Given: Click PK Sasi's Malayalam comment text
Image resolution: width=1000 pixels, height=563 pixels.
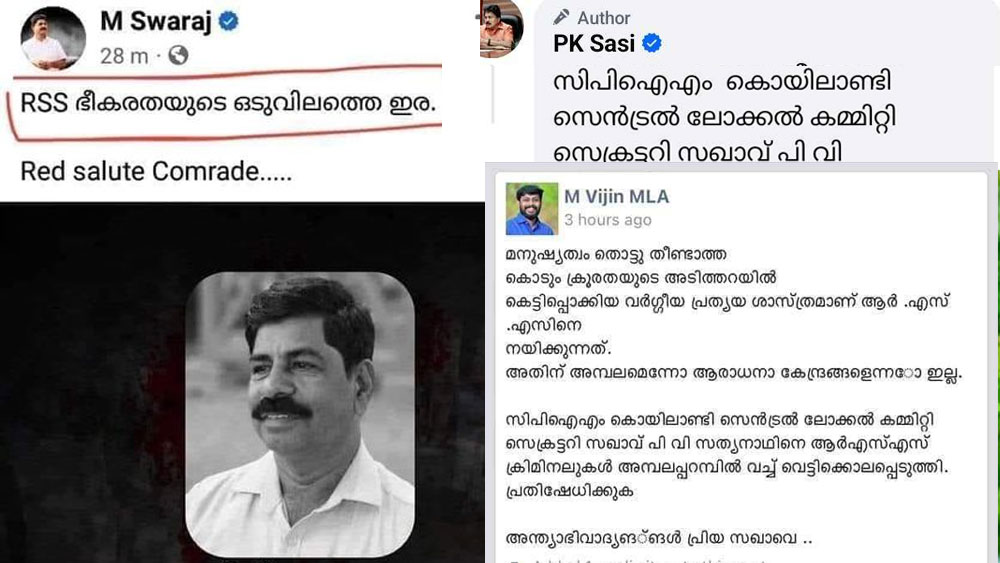Looking at the screenshot, I should (x=724, y=118).
